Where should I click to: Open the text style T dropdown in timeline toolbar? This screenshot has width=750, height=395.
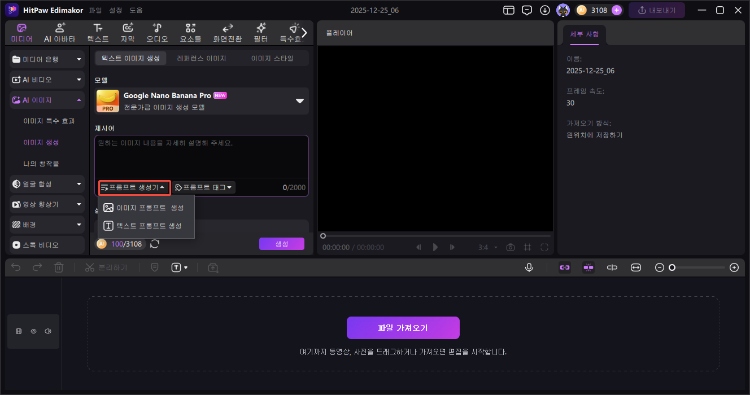[x=179, y=267]
